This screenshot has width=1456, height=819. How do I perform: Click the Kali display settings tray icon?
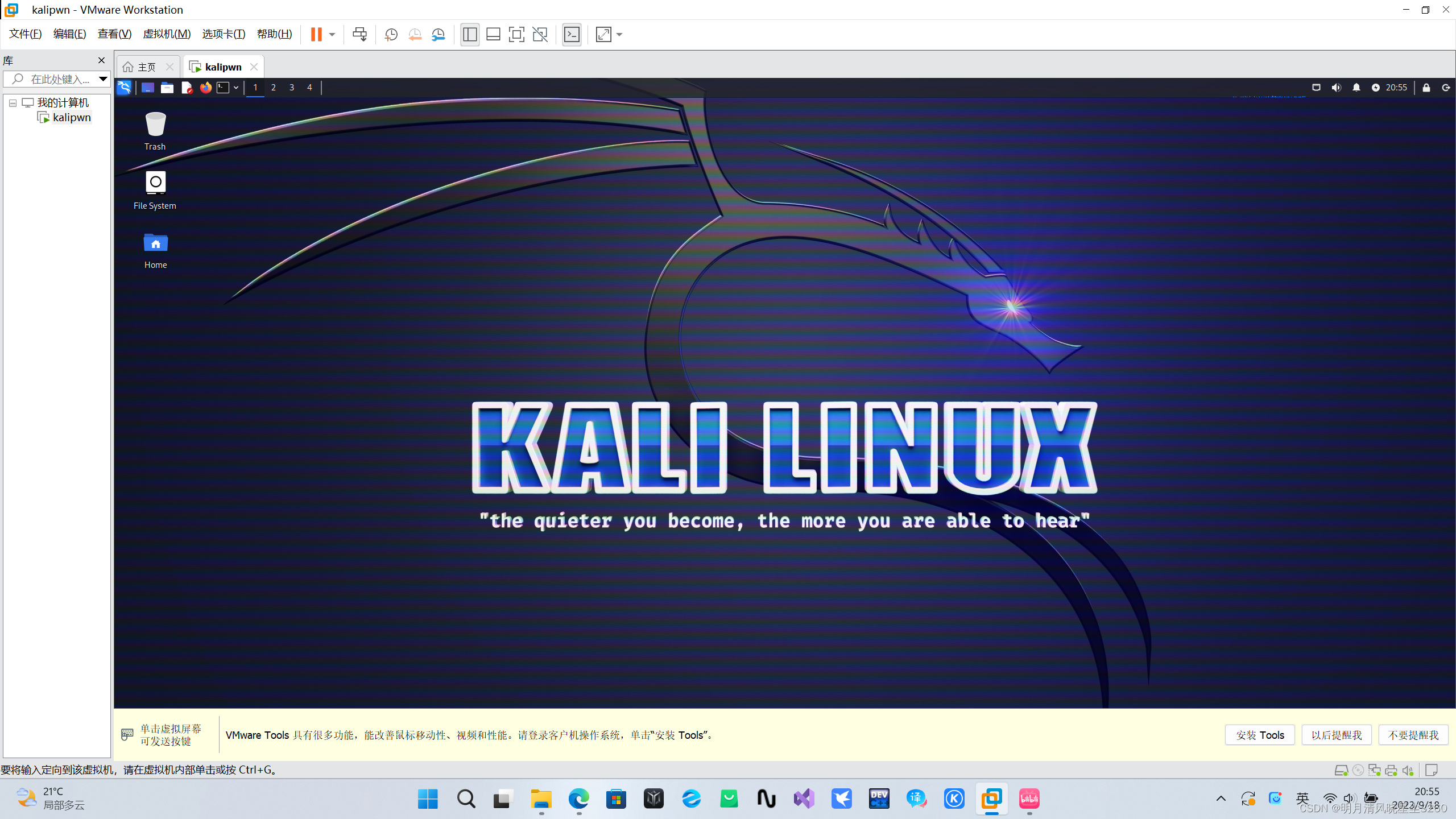click(x=1316, y=88)
